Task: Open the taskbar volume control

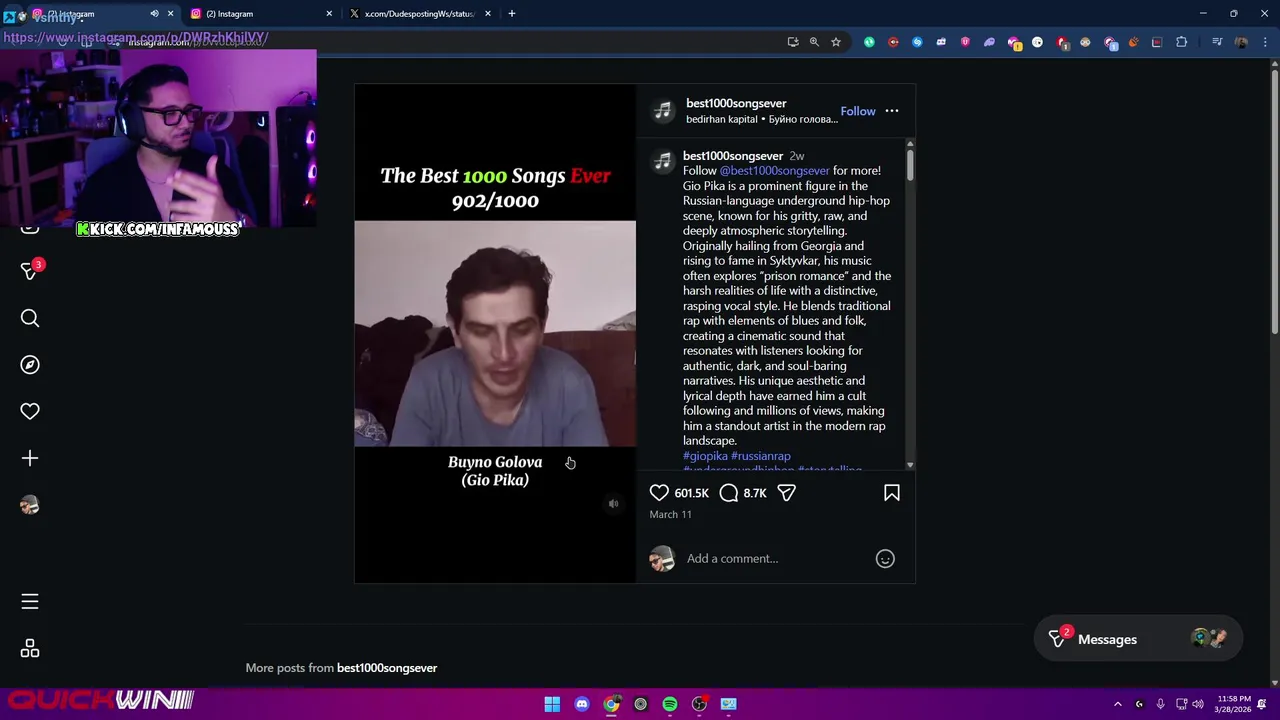Action: (x=1198, y=704)
